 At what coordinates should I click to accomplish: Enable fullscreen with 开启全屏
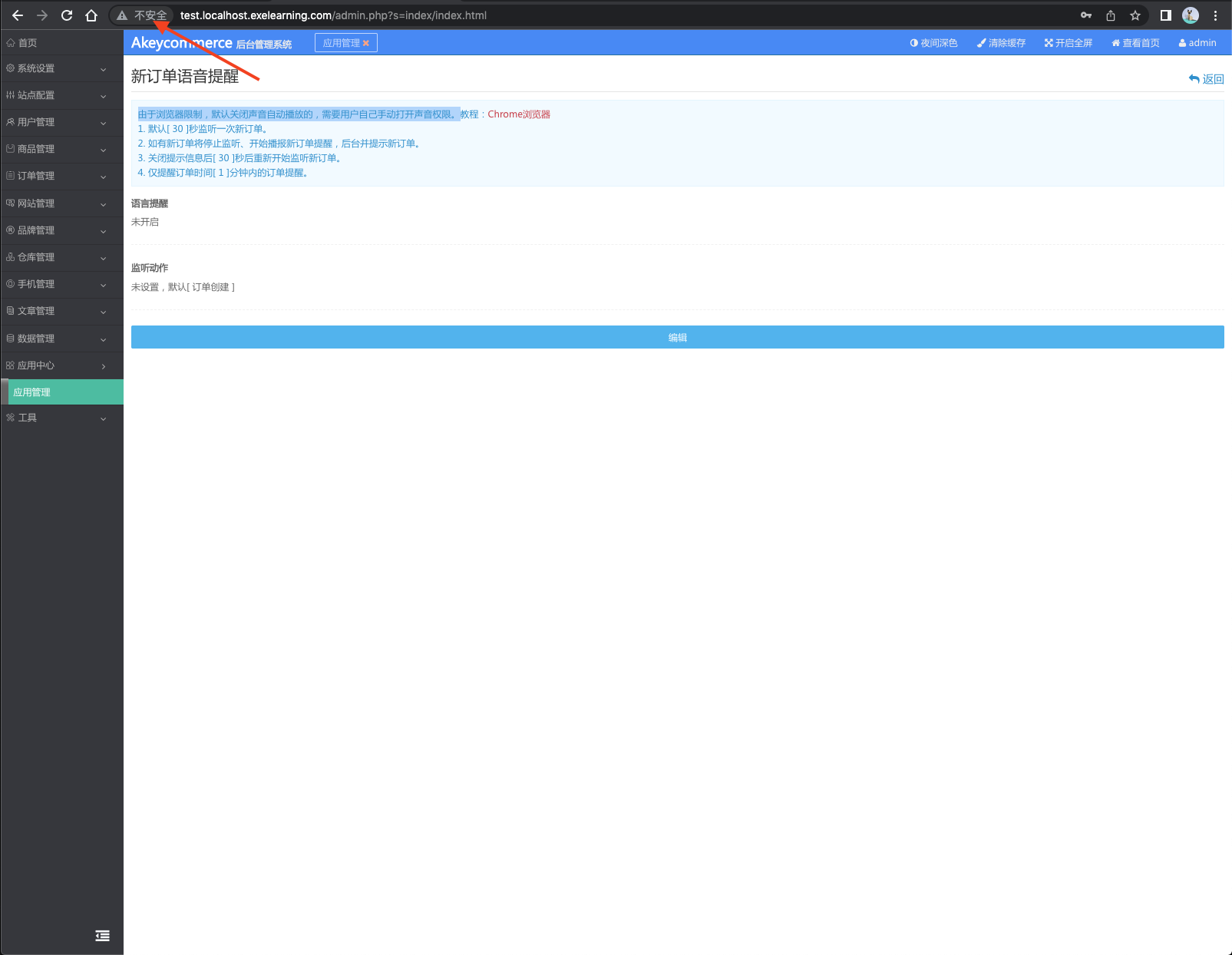pos(1069,43)
